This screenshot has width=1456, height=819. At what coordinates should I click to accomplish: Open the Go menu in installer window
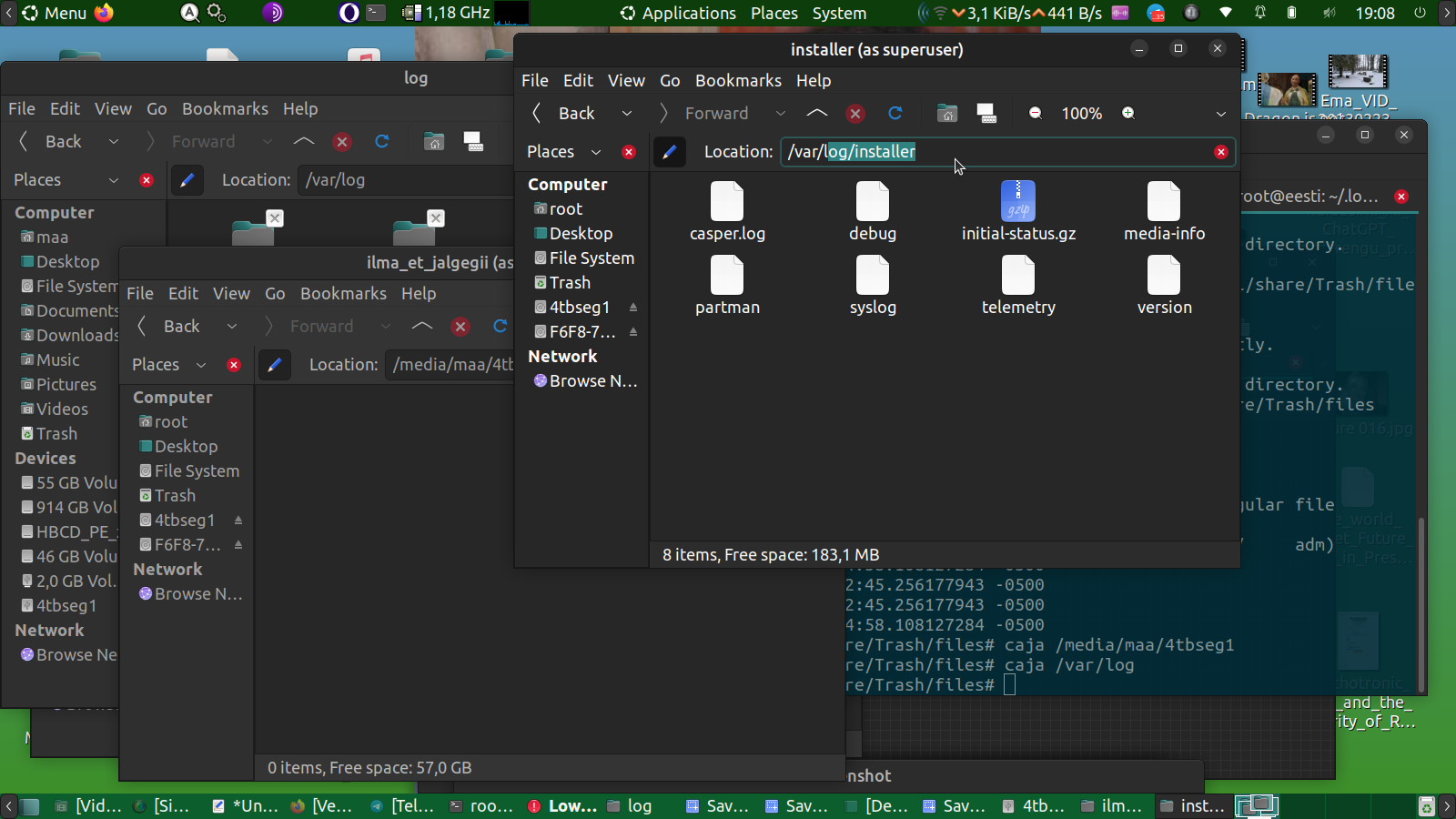click(670, 80)
